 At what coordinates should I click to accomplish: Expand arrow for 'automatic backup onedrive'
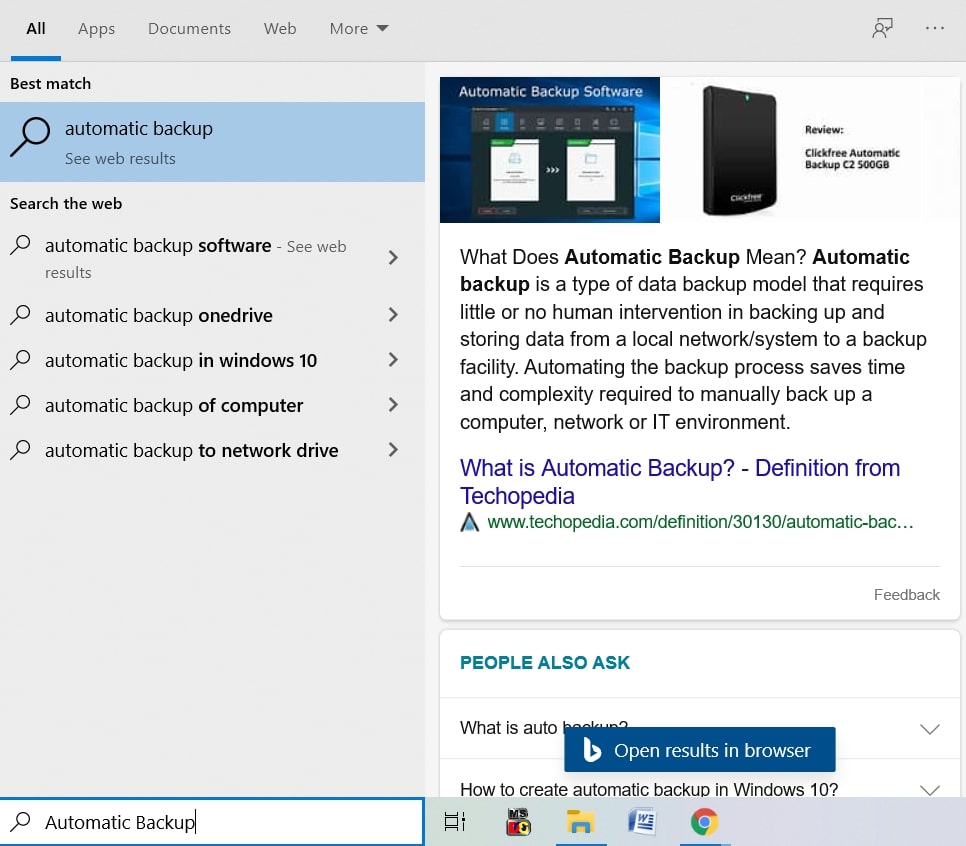393,315
